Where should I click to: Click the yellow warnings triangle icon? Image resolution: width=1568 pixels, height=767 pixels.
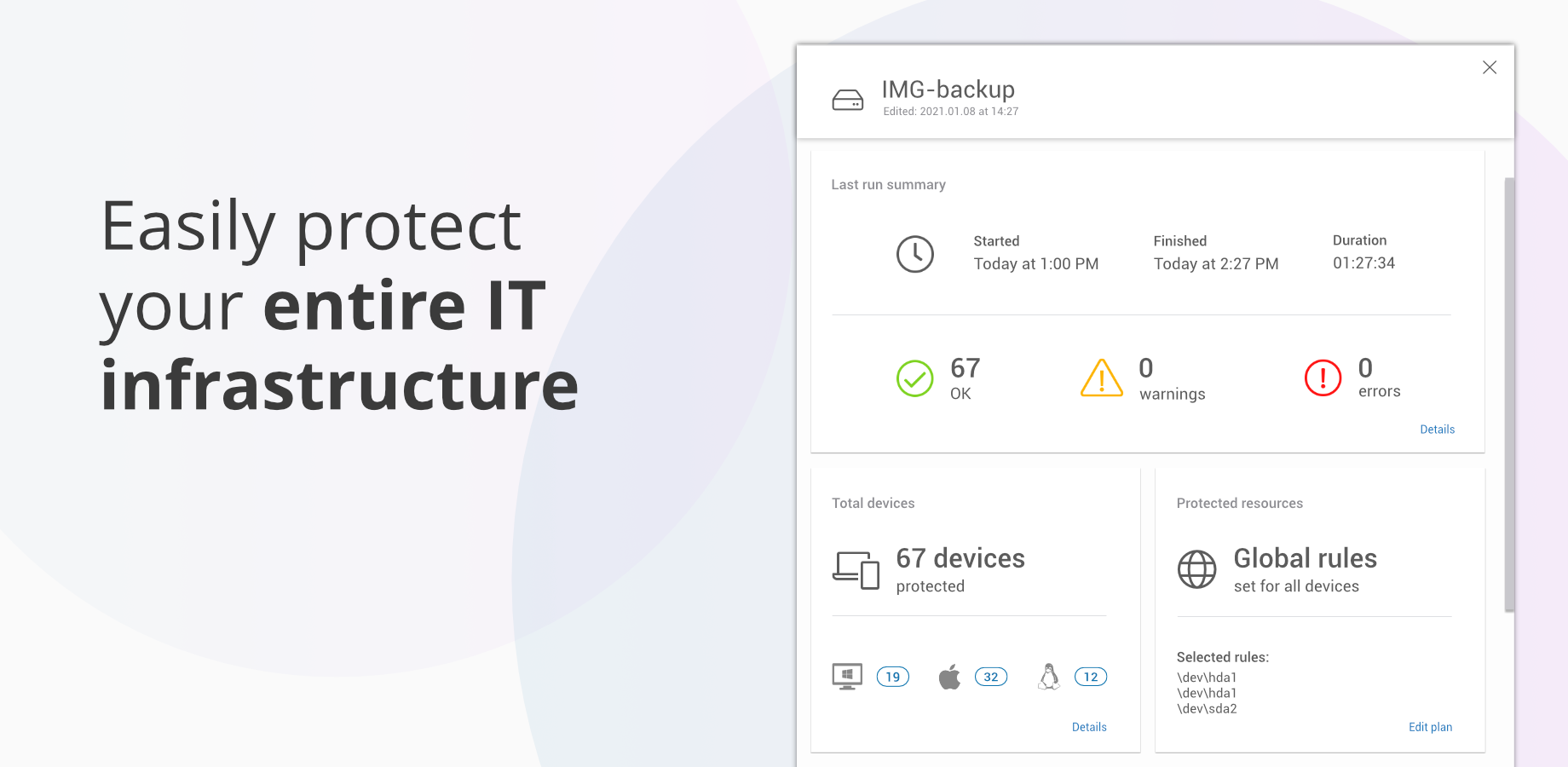point(1101,378)
